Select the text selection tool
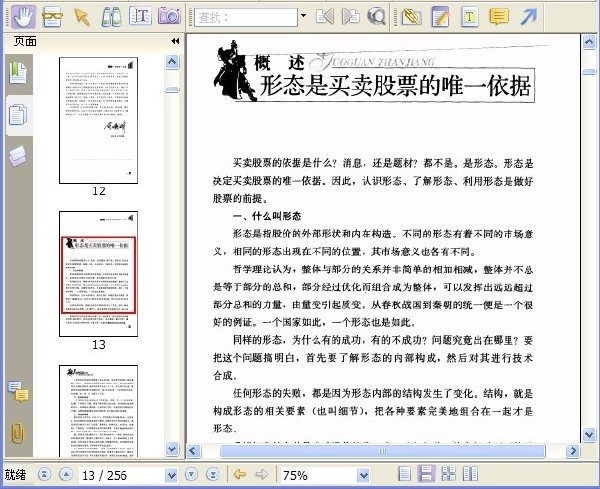600x489 pixels. tap(140, 16)
